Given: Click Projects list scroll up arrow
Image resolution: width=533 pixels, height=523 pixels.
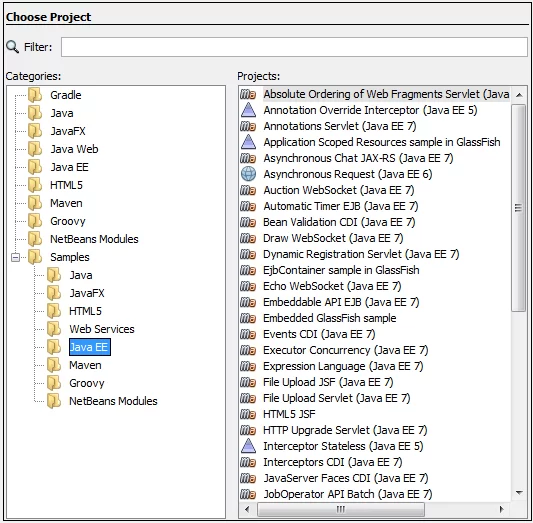Looking at the screenshot, I should coord(519,95).
